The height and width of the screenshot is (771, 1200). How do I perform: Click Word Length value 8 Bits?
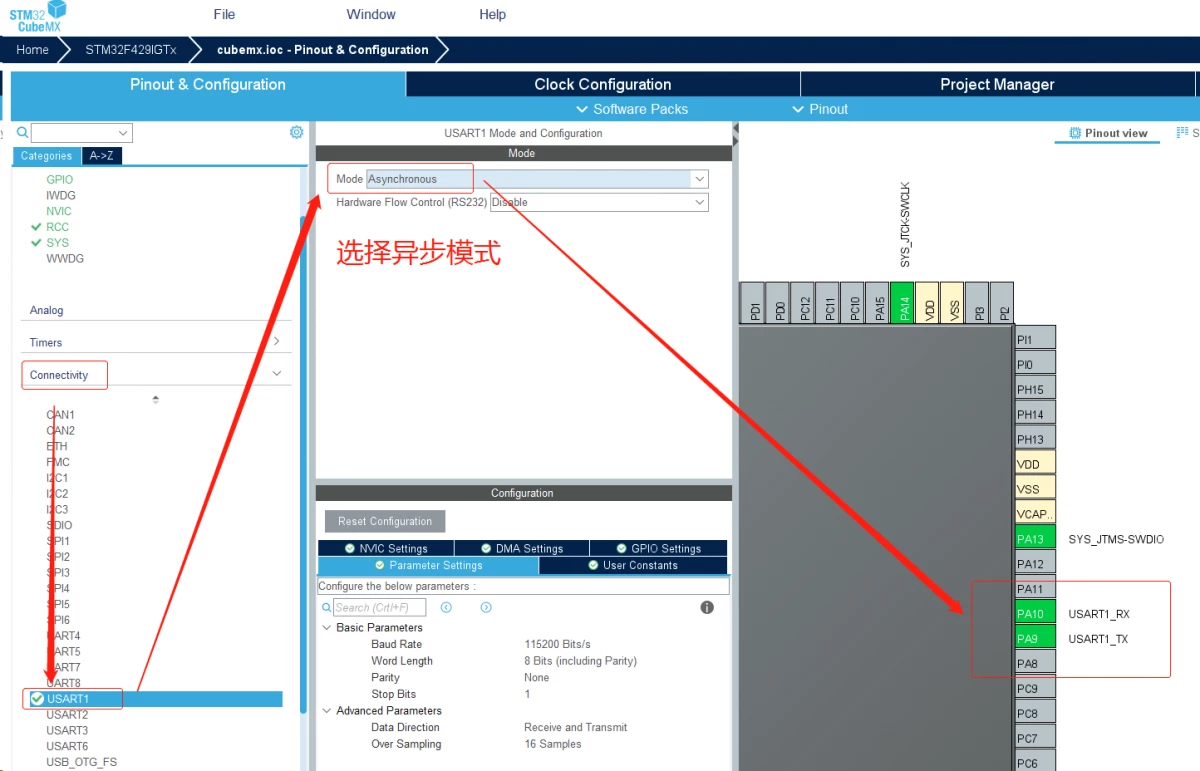coord(580,661)
